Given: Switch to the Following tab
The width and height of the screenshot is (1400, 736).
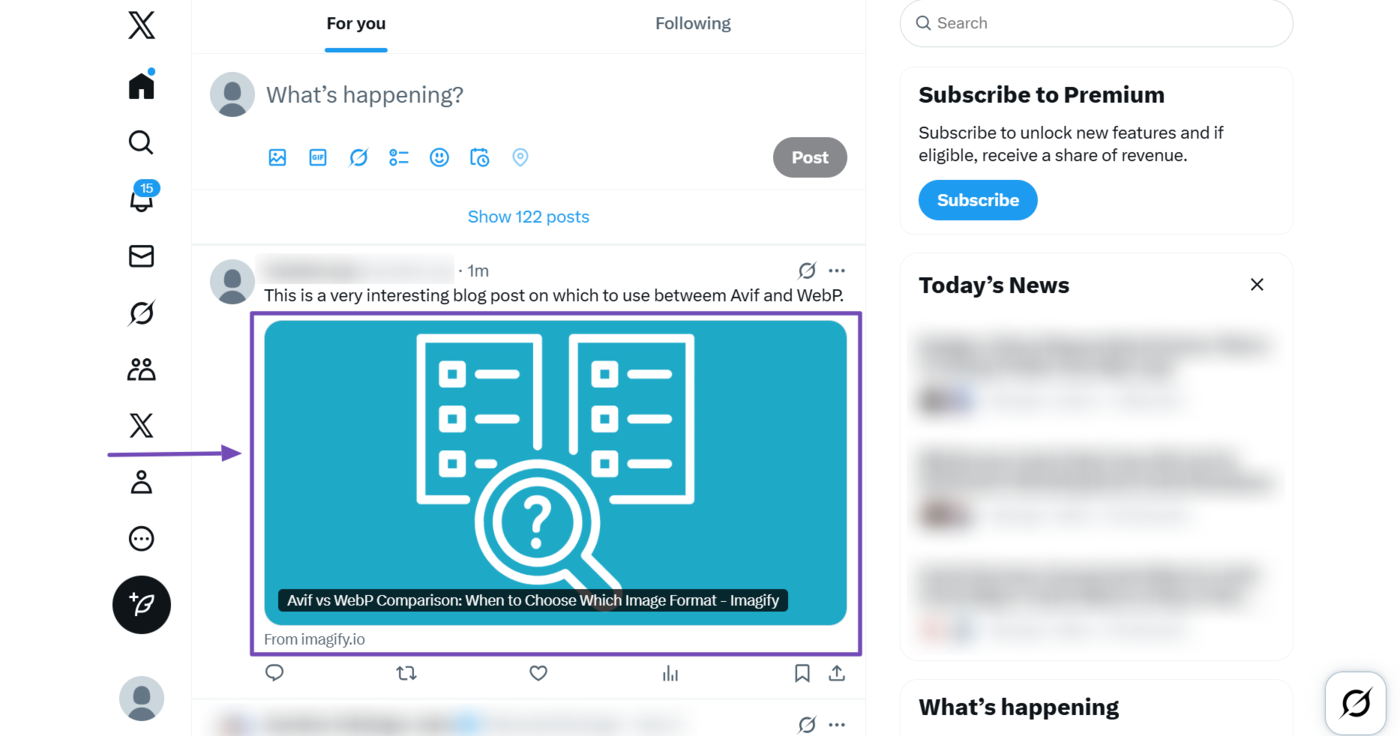Looking at the screenshot, I should pos(692,22).
